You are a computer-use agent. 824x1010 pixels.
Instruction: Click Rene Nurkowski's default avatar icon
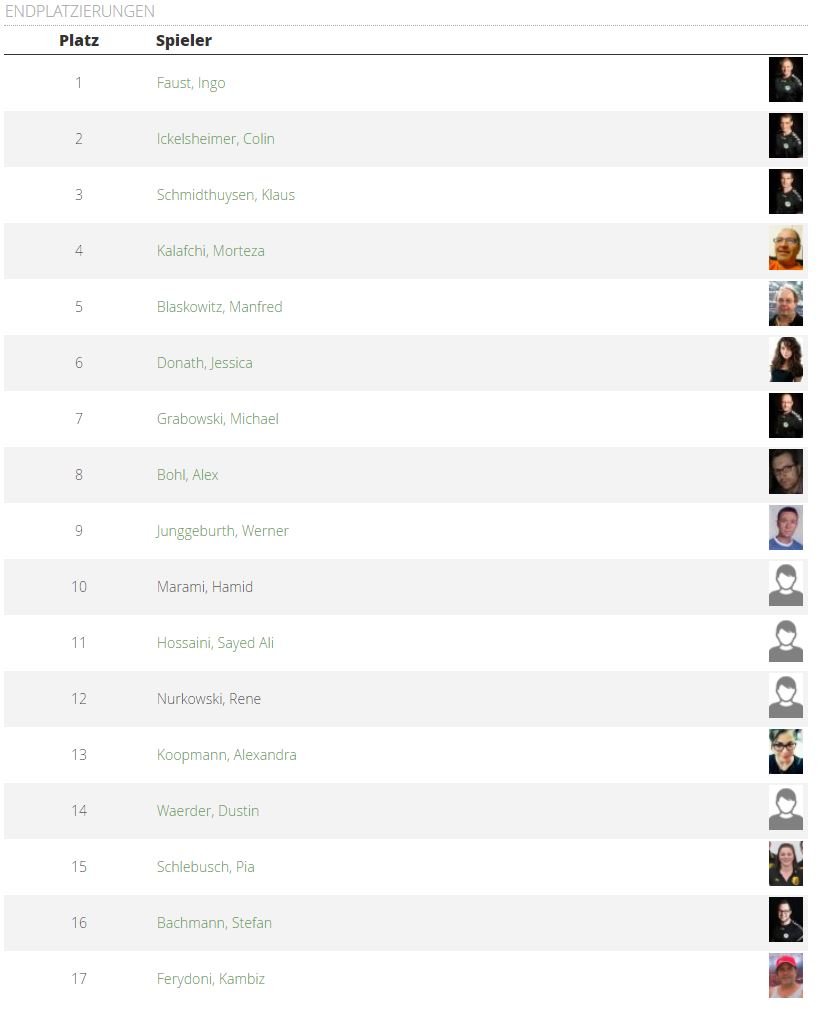785,696
